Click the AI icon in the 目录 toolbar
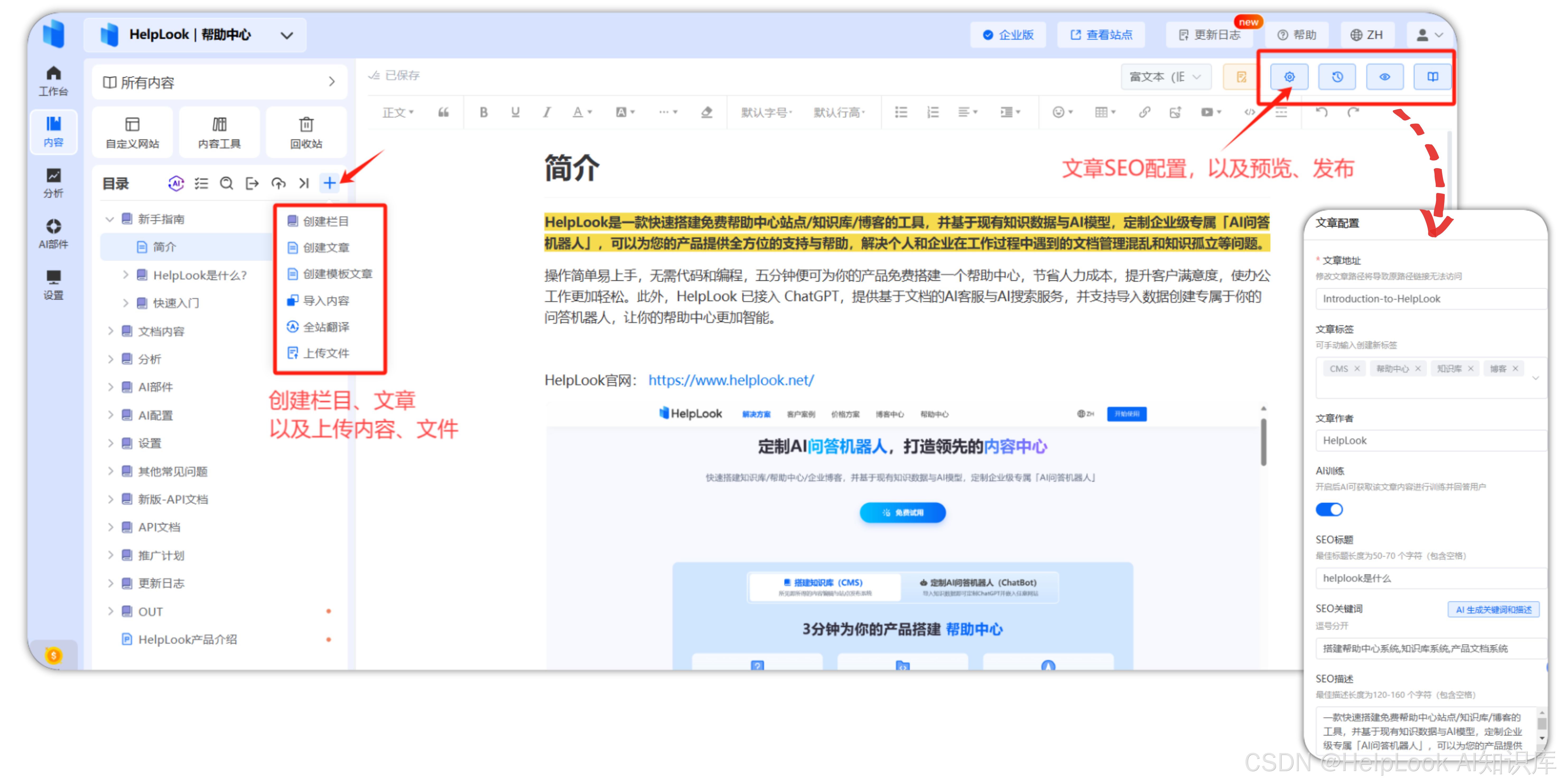This screenshot has height=784, width=1558. click(175, 183)
